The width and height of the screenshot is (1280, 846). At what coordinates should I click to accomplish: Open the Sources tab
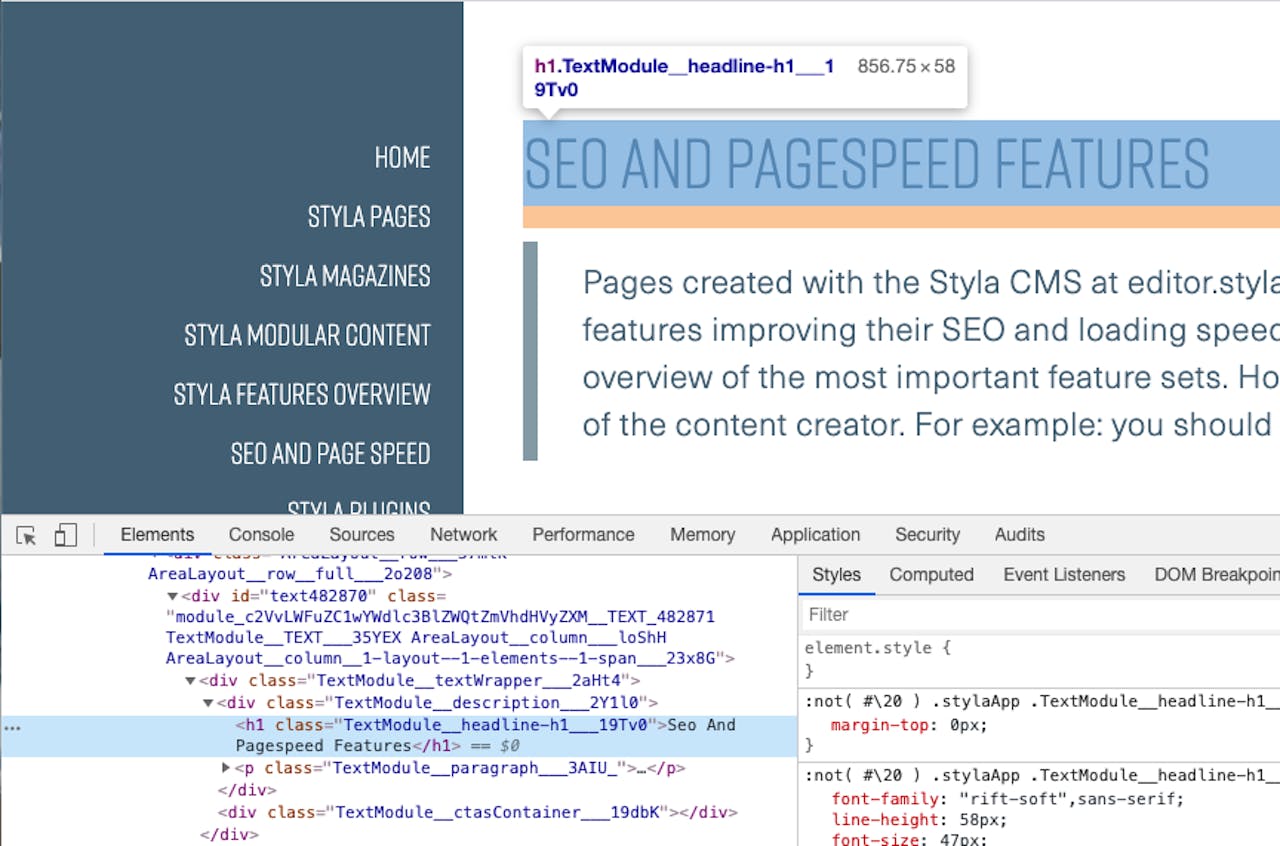[362, 535]
